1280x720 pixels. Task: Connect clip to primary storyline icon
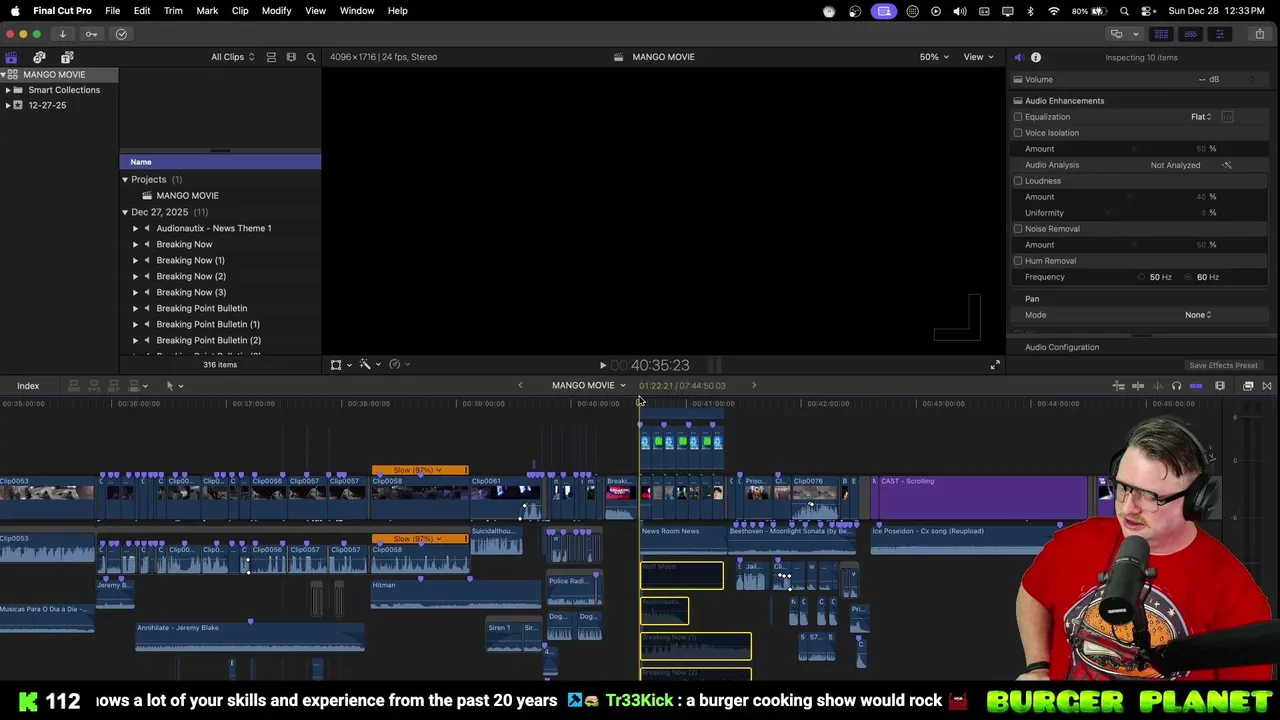click(73, 386)
